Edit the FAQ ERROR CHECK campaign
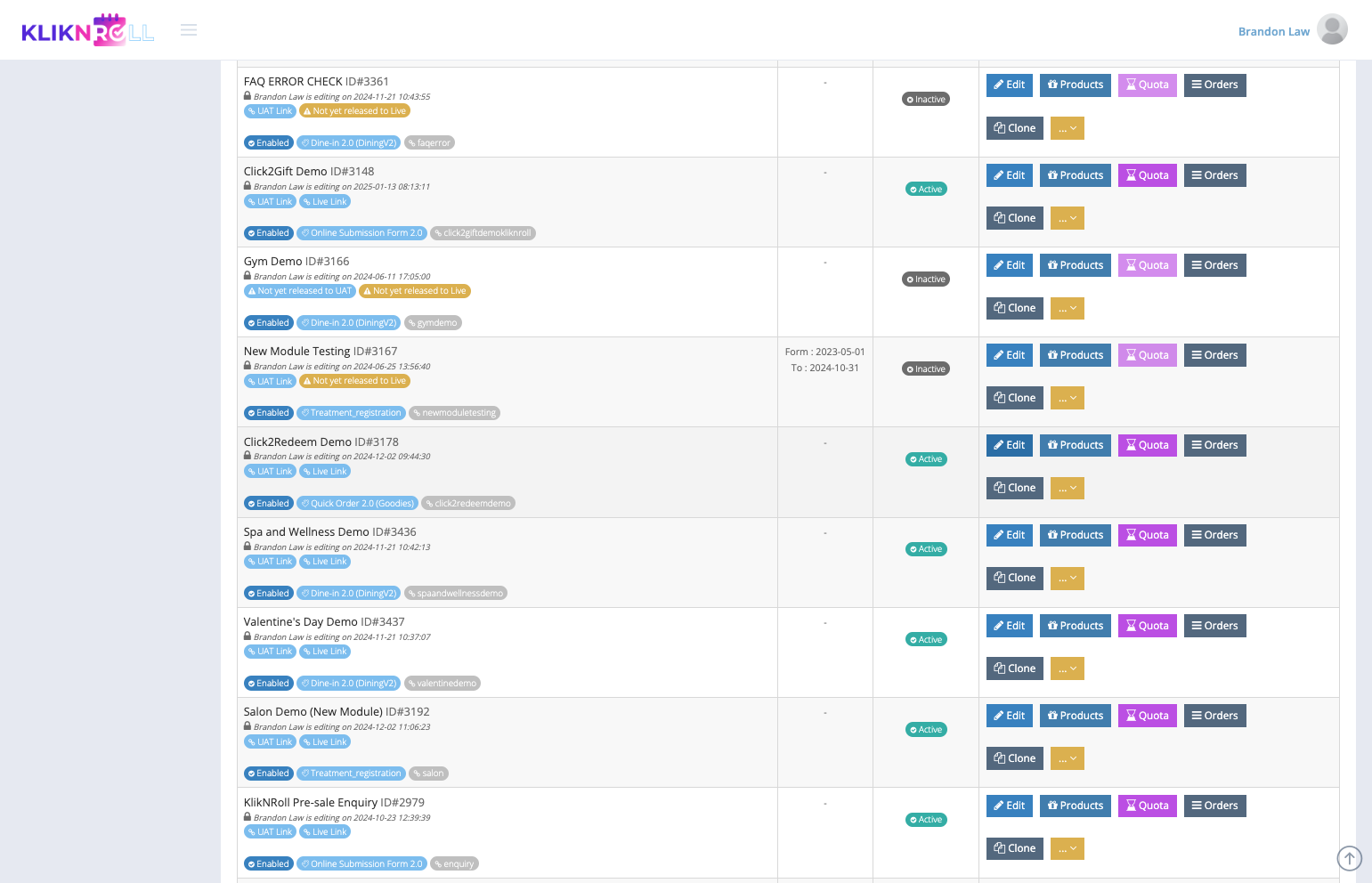This screenshot has width=1372, height=883. tap(1009, 85)
